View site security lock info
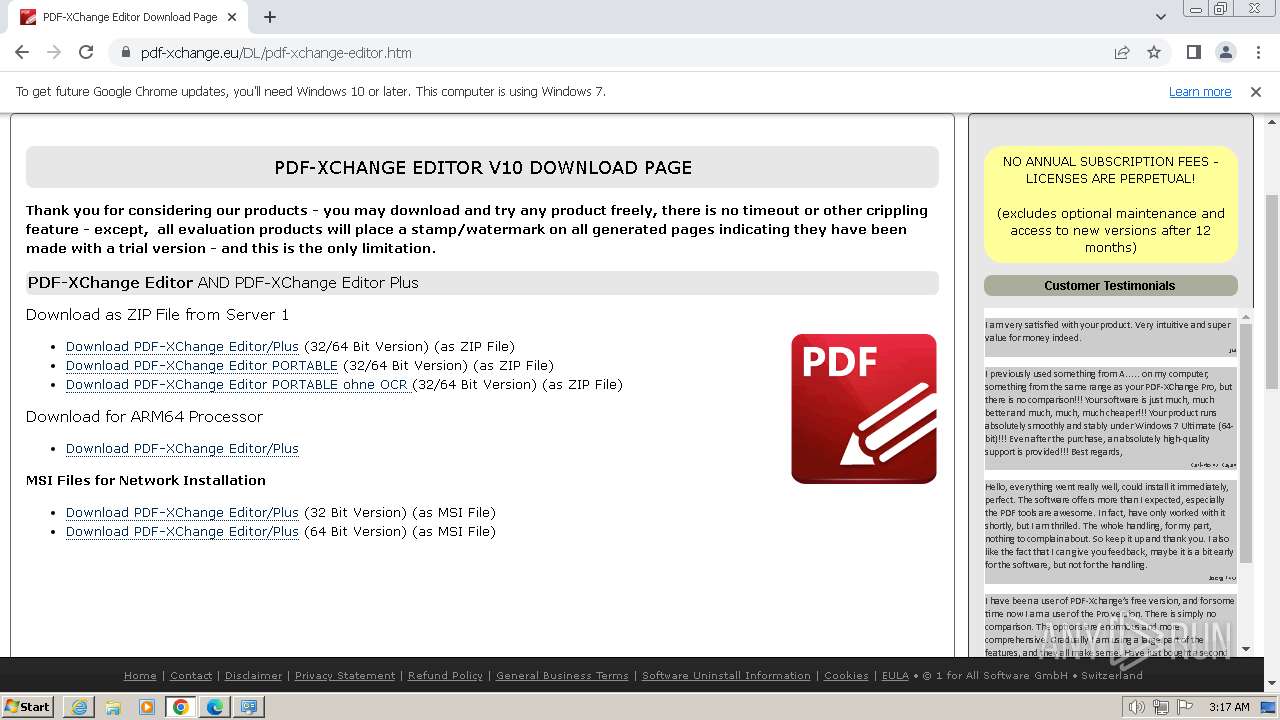1280x720 pixels. click(125, 52)
